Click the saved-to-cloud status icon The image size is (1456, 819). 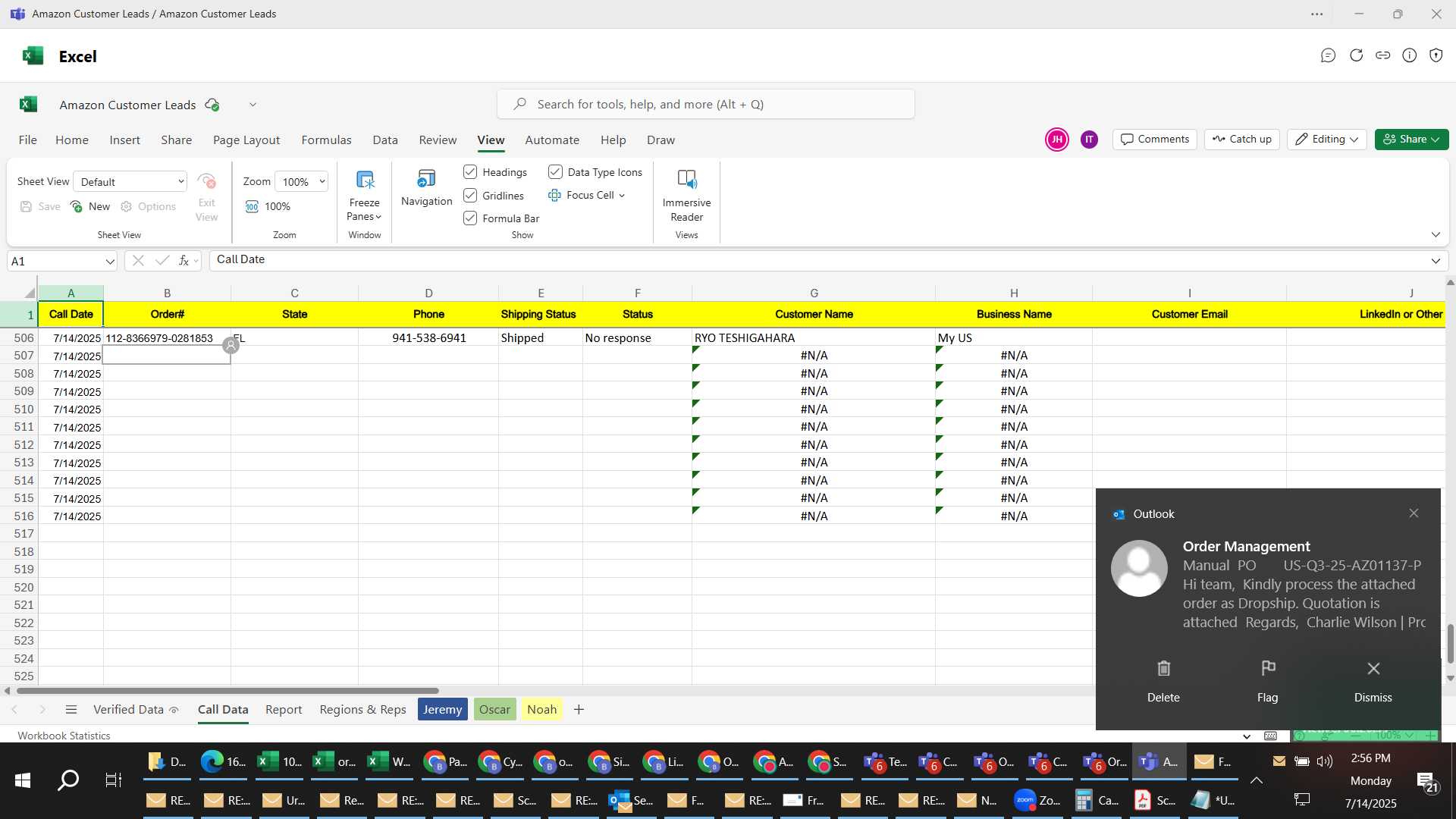(x=212, y=105)
